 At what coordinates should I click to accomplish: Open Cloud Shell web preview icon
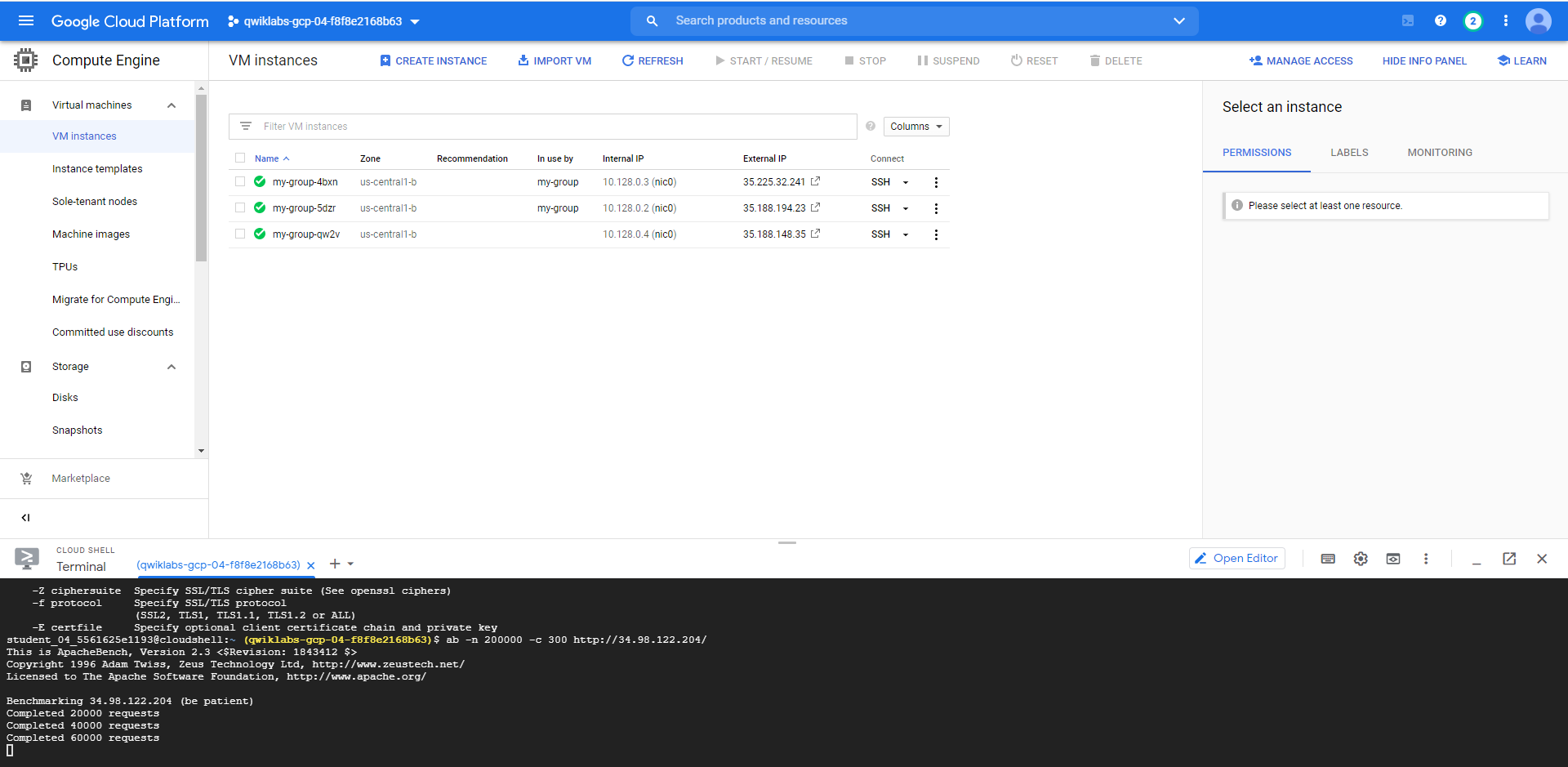pos(1393,559)
